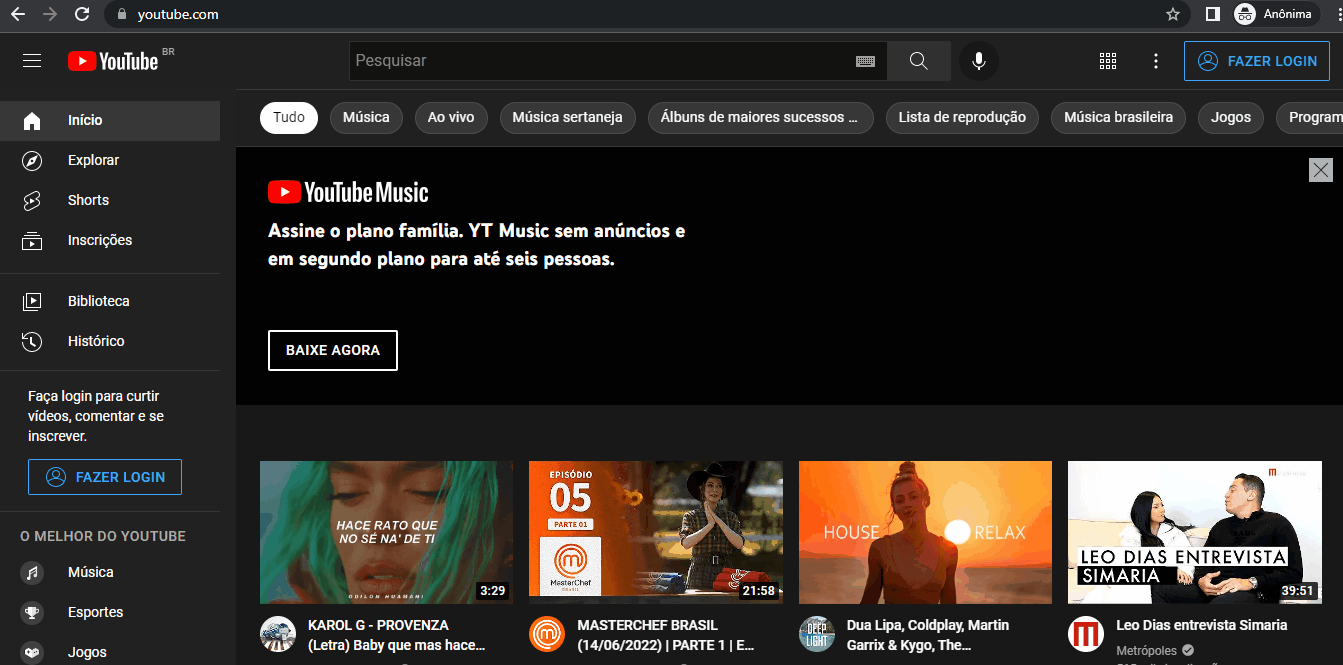Screen dimensions: 1343x665
Task: Select Álbuns de maiores sucessos chip
Action: (761, 117)
